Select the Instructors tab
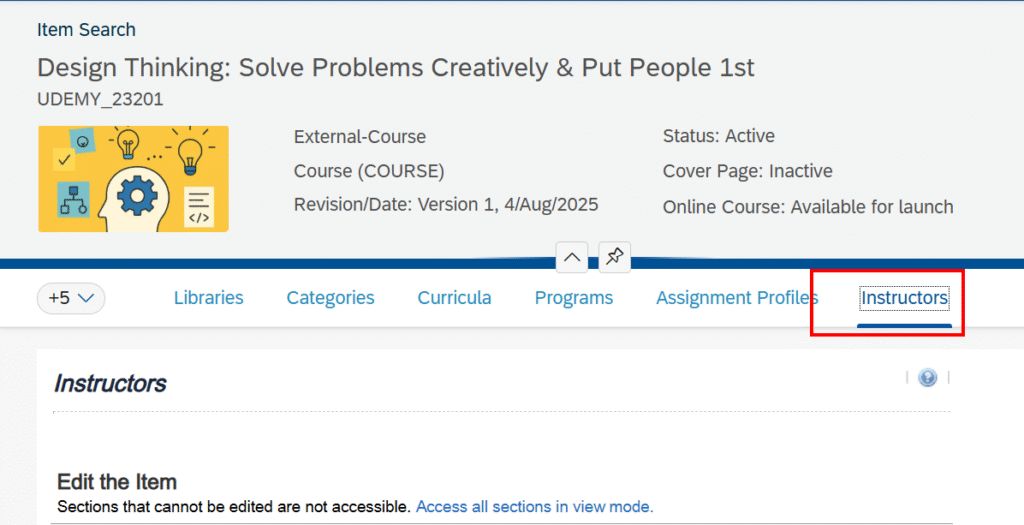1024x525 pixels. click(904, 298)
